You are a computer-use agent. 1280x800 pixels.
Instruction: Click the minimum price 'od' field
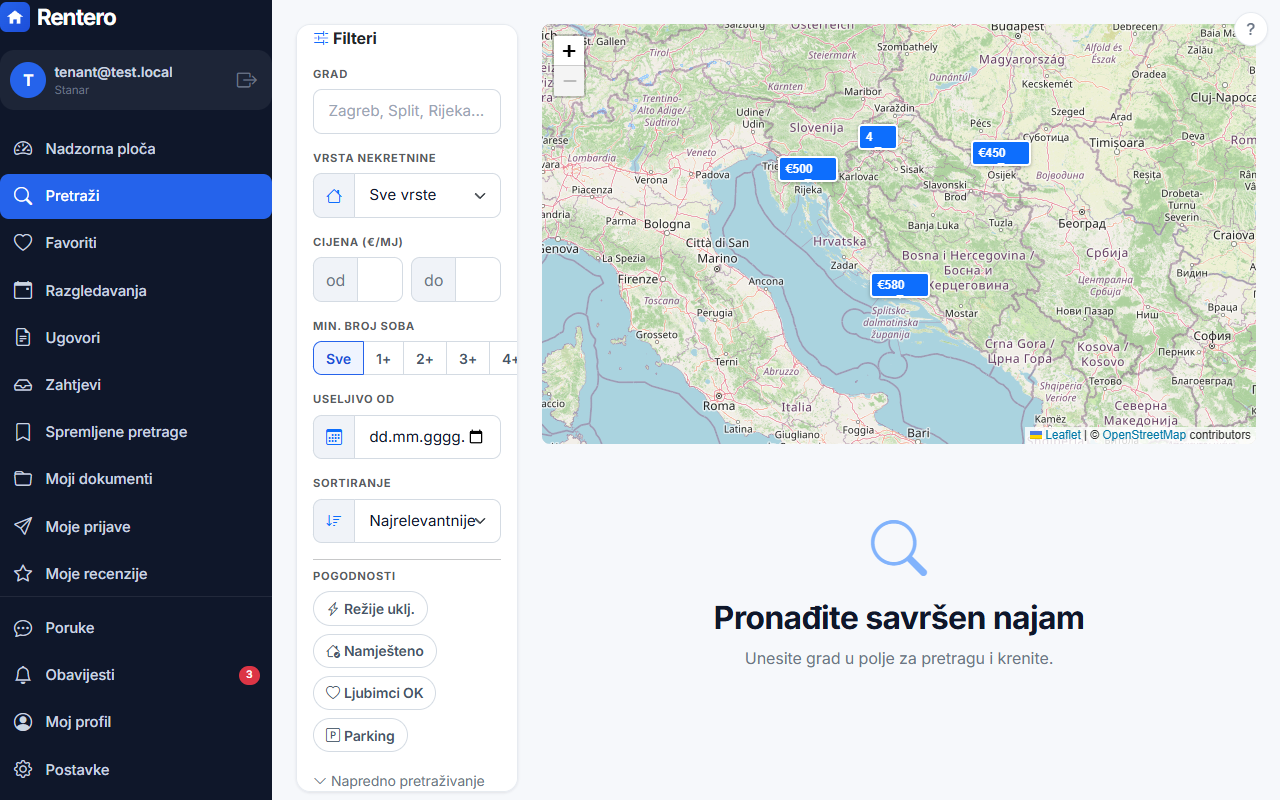[x=380, y=280]
